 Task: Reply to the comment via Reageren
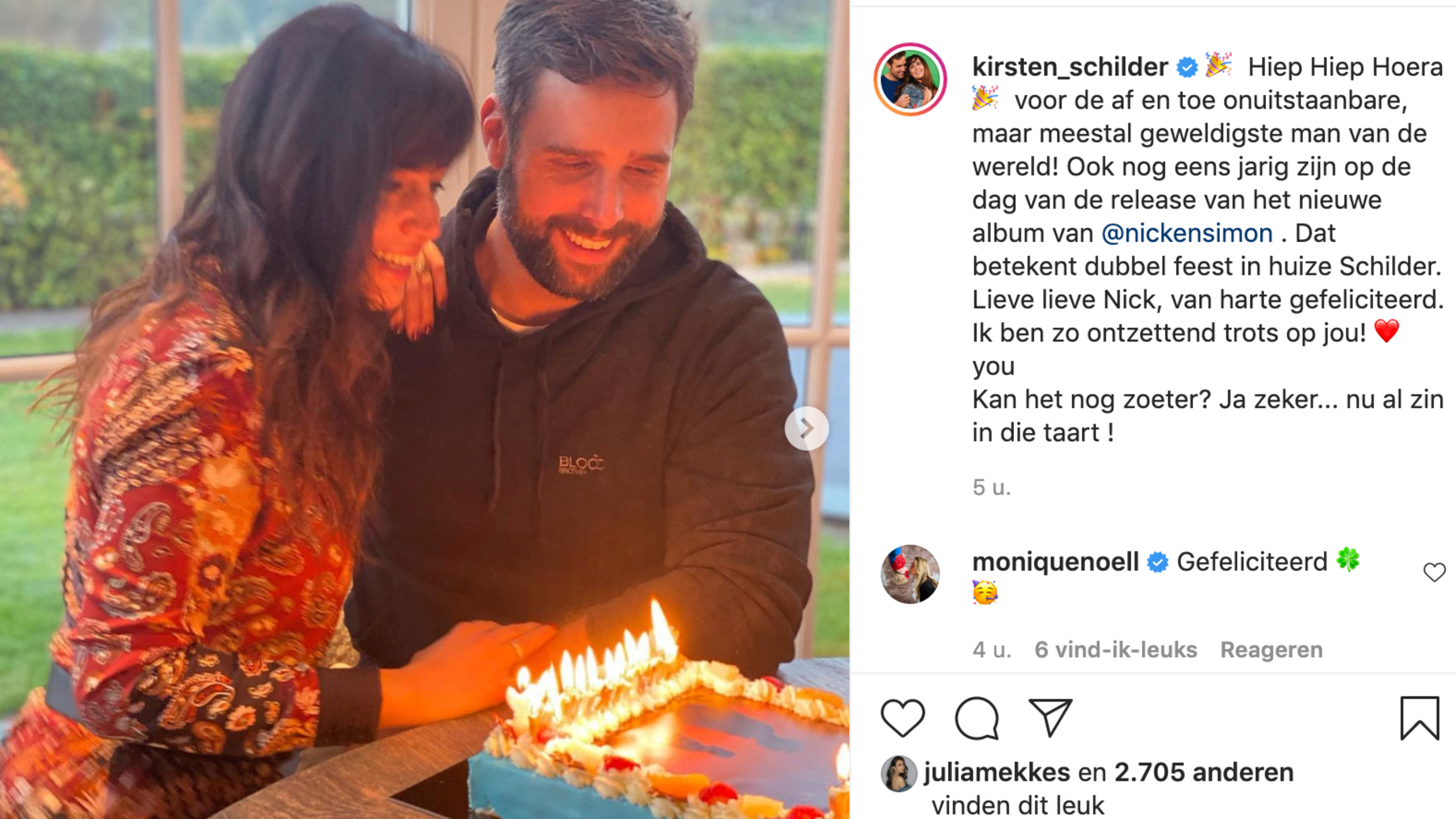click(x=1271, y=650)
